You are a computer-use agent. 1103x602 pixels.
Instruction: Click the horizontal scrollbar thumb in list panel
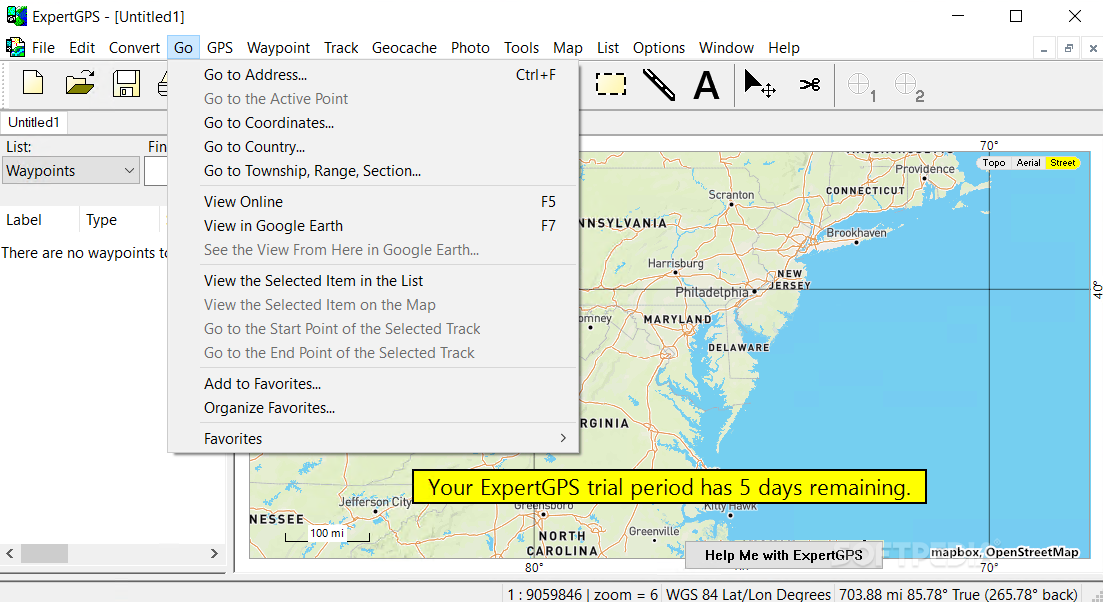[x=44, y=553]
